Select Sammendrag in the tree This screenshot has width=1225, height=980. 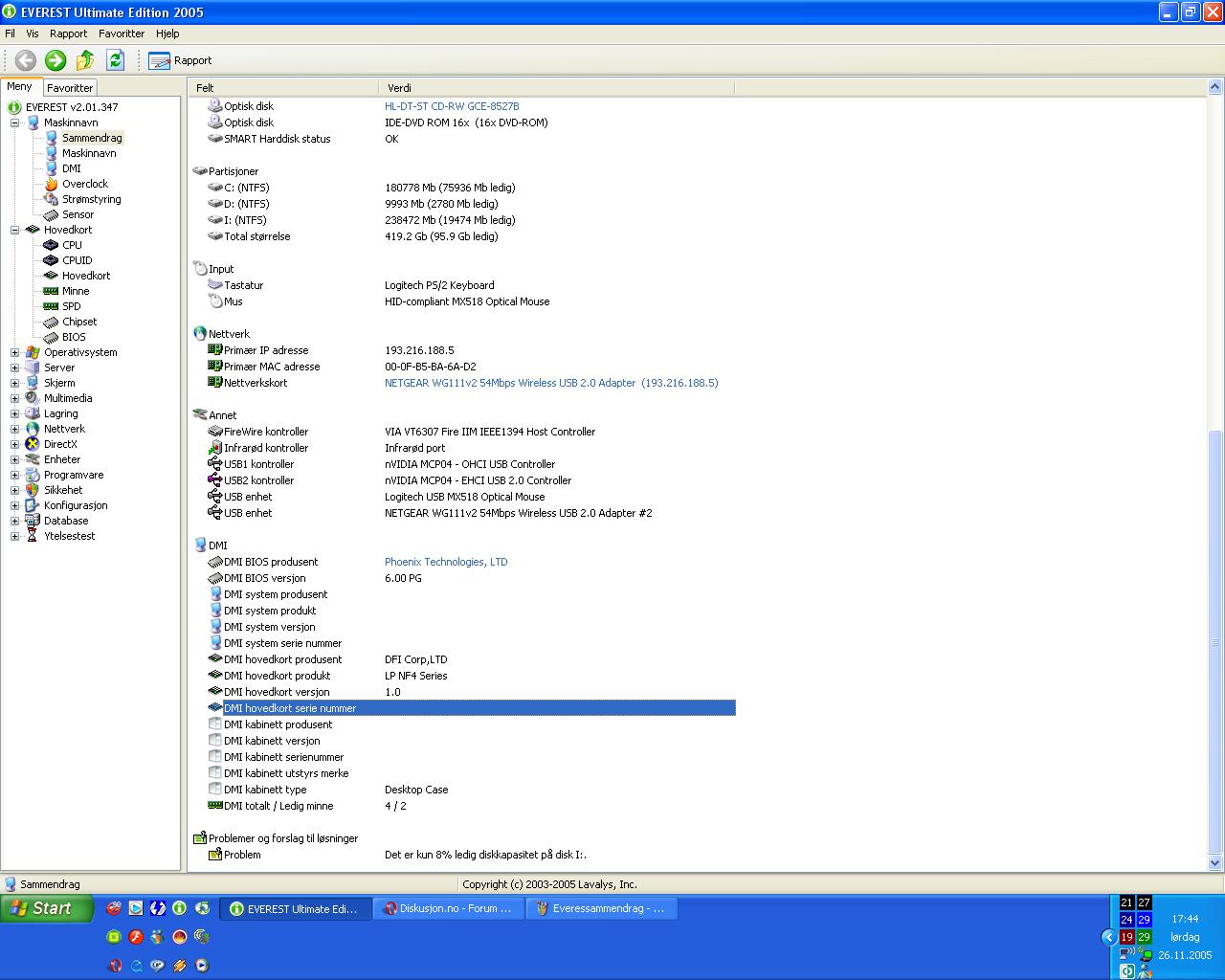point(92,138)
